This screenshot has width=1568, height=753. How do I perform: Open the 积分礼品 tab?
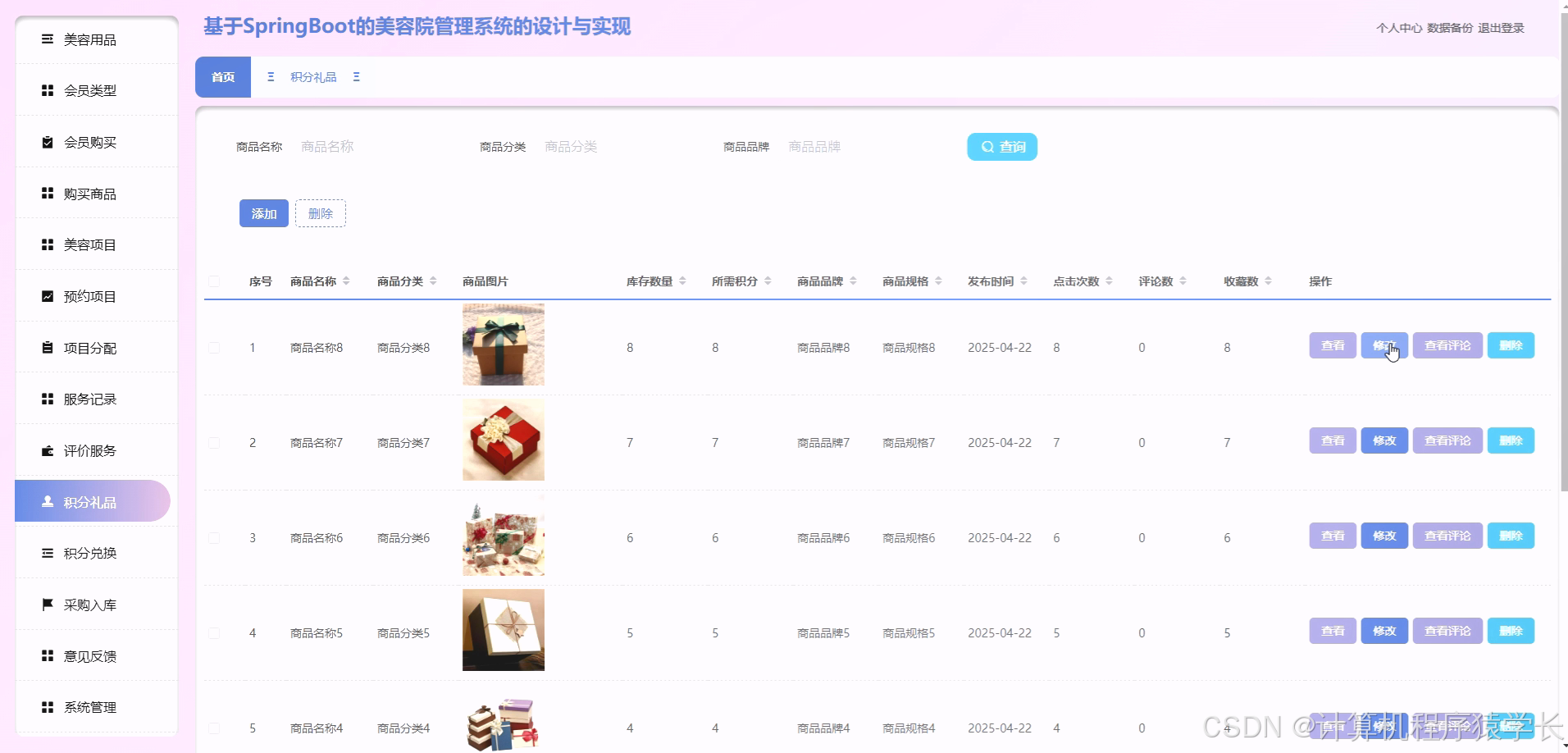point(313,77)
